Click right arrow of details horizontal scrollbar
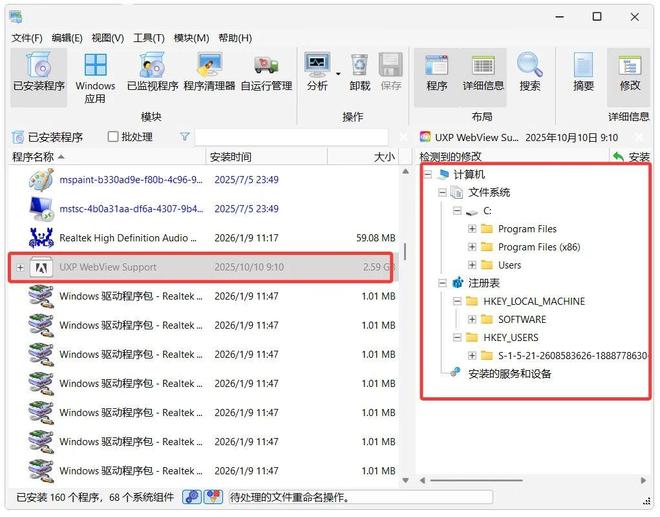 point(643,480)
